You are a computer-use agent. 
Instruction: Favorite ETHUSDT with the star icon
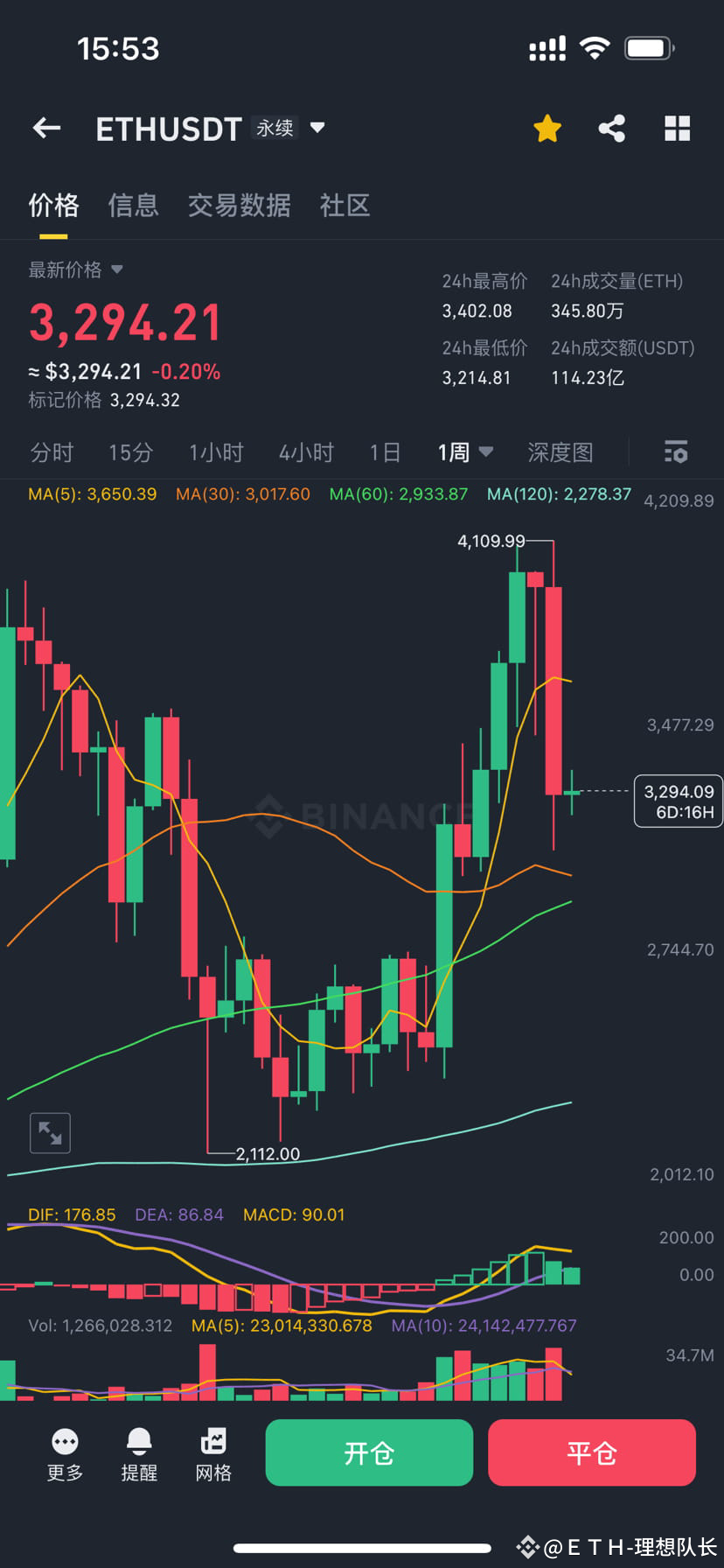(546, 128)
